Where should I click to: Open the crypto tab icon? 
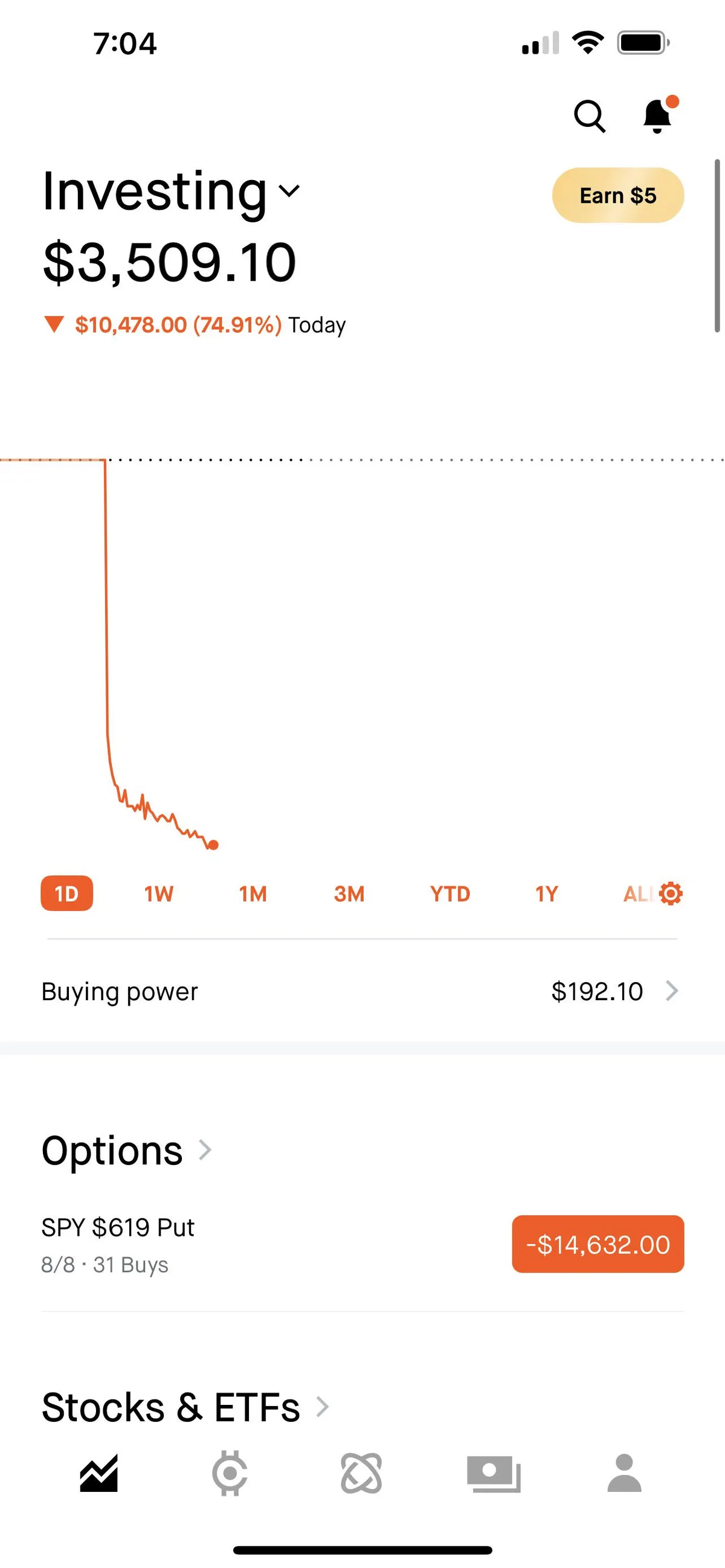click(230, 1473)
